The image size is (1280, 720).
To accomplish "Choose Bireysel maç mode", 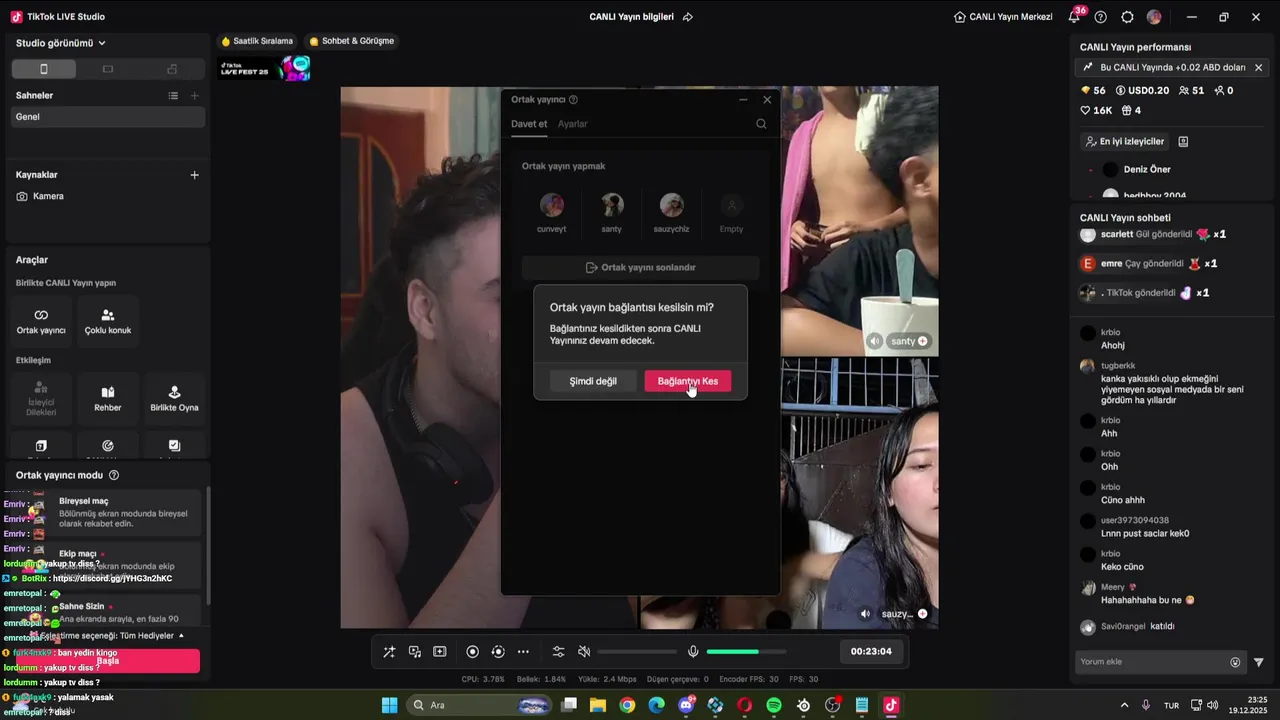I will [108, 513].
